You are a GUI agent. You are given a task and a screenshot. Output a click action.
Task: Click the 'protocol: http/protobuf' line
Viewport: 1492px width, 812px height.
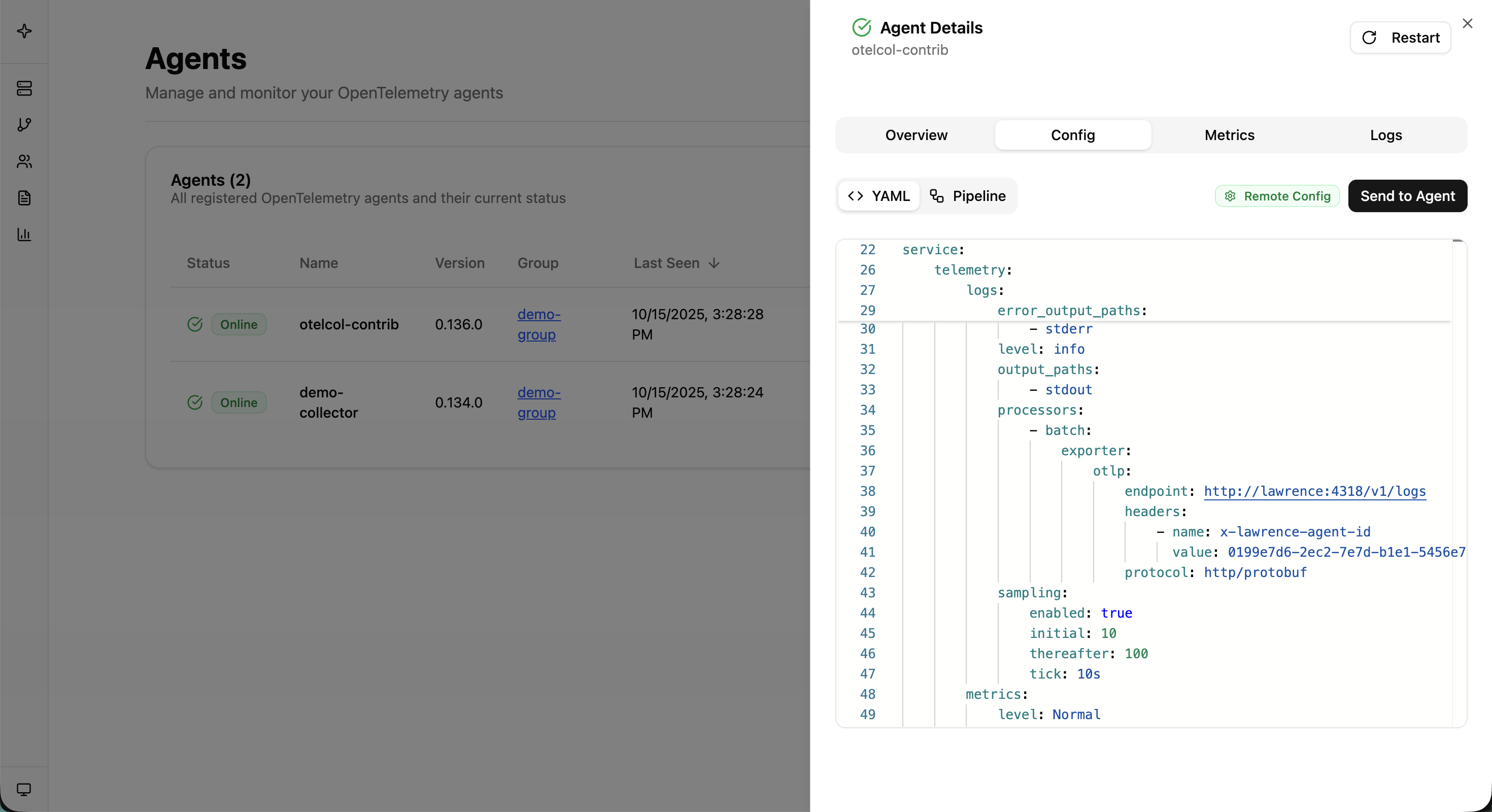[1215, 572]
